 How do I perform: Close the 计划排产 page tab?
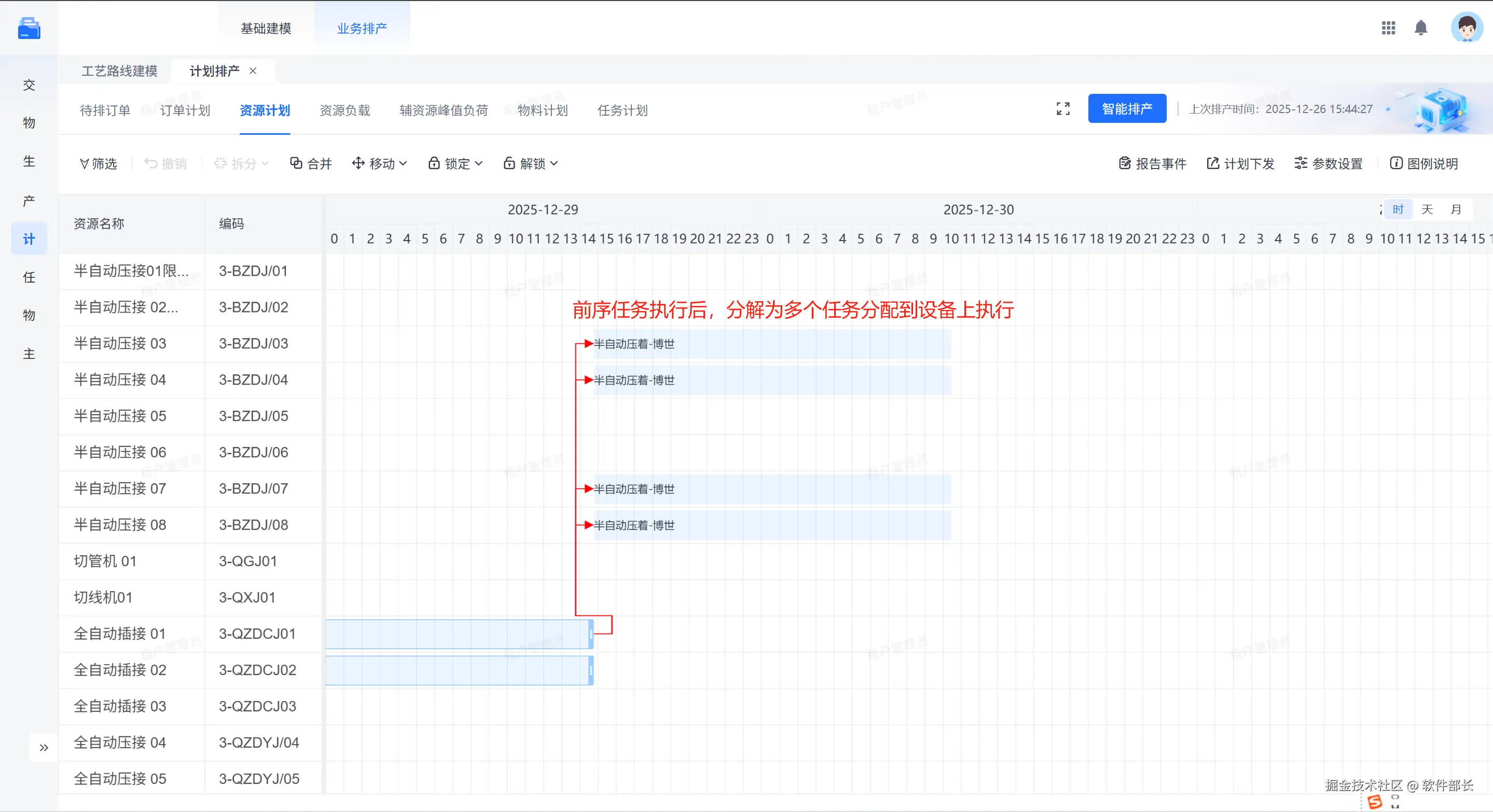tap(253, 71)
